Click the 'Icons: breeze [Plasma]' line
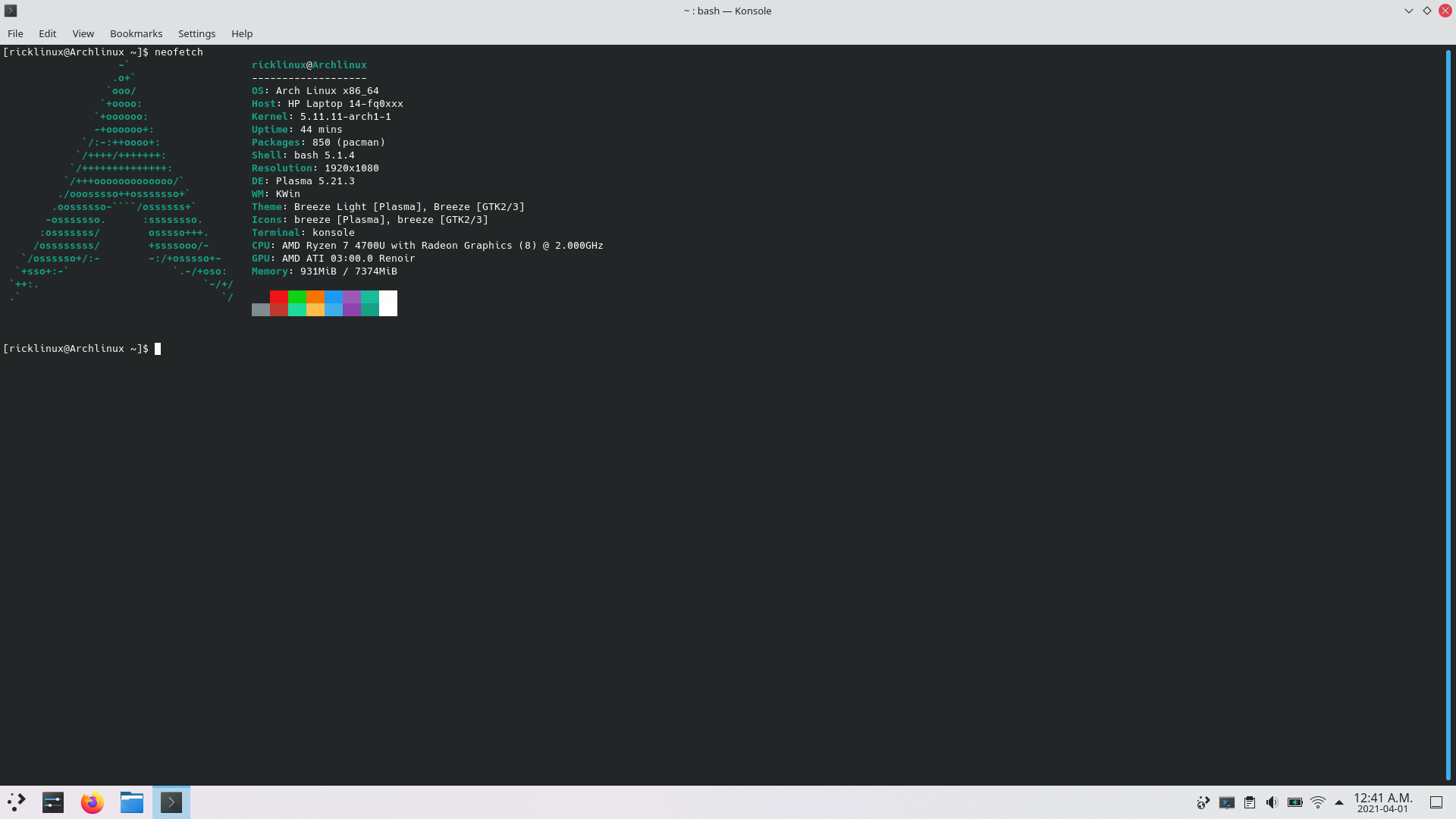The width and height of the screenshot is (1456, 819). (x=370, y=220)
